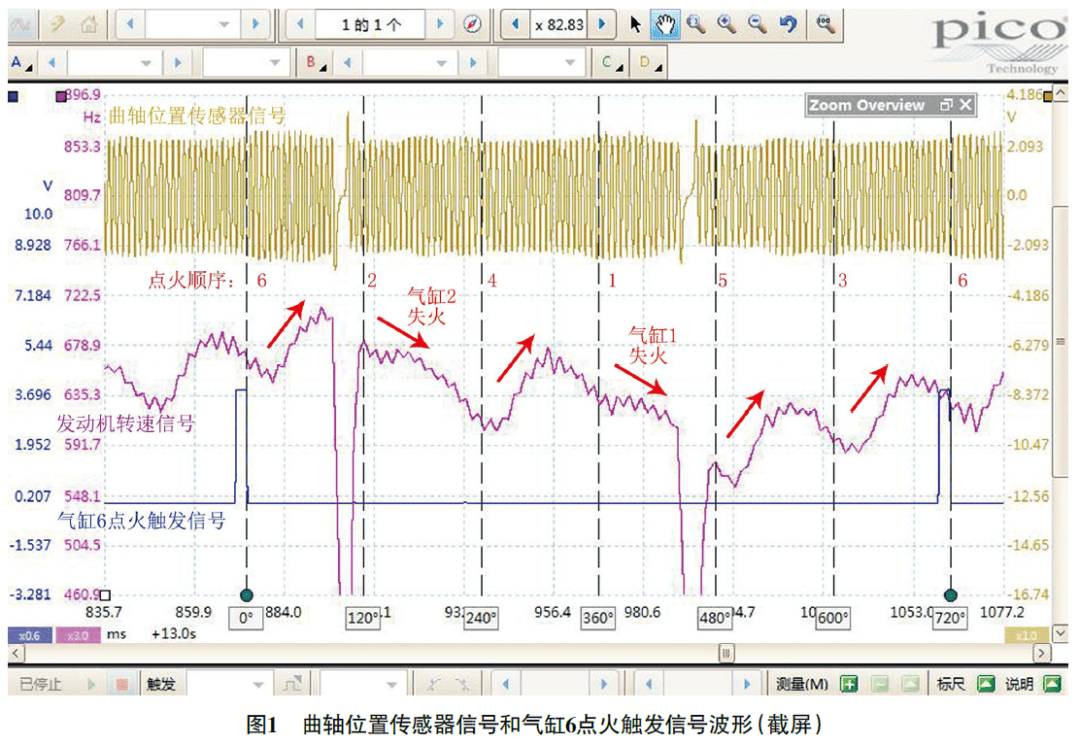Click the zoom to full view icon
Screen dimensions: 1080x744
coord(824,24)
